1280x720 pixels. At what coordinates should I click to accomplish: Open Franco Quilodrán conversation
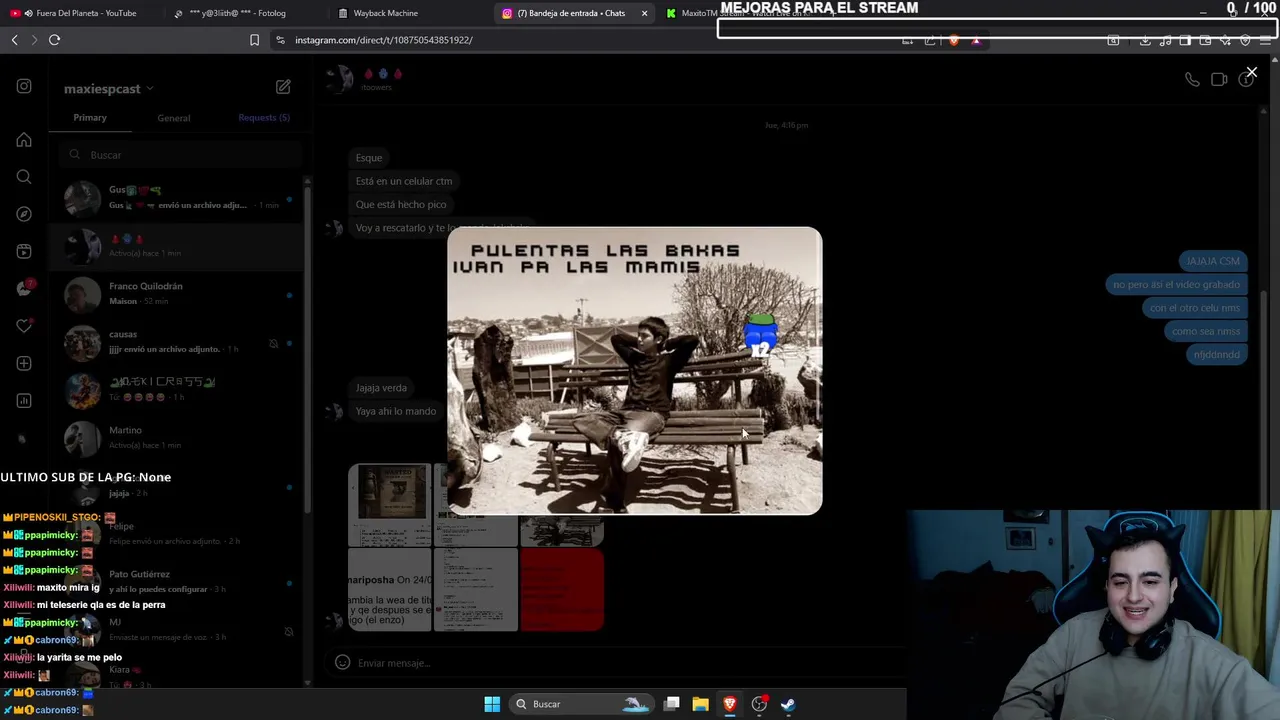pyautogui.click(x=177, y=293)
